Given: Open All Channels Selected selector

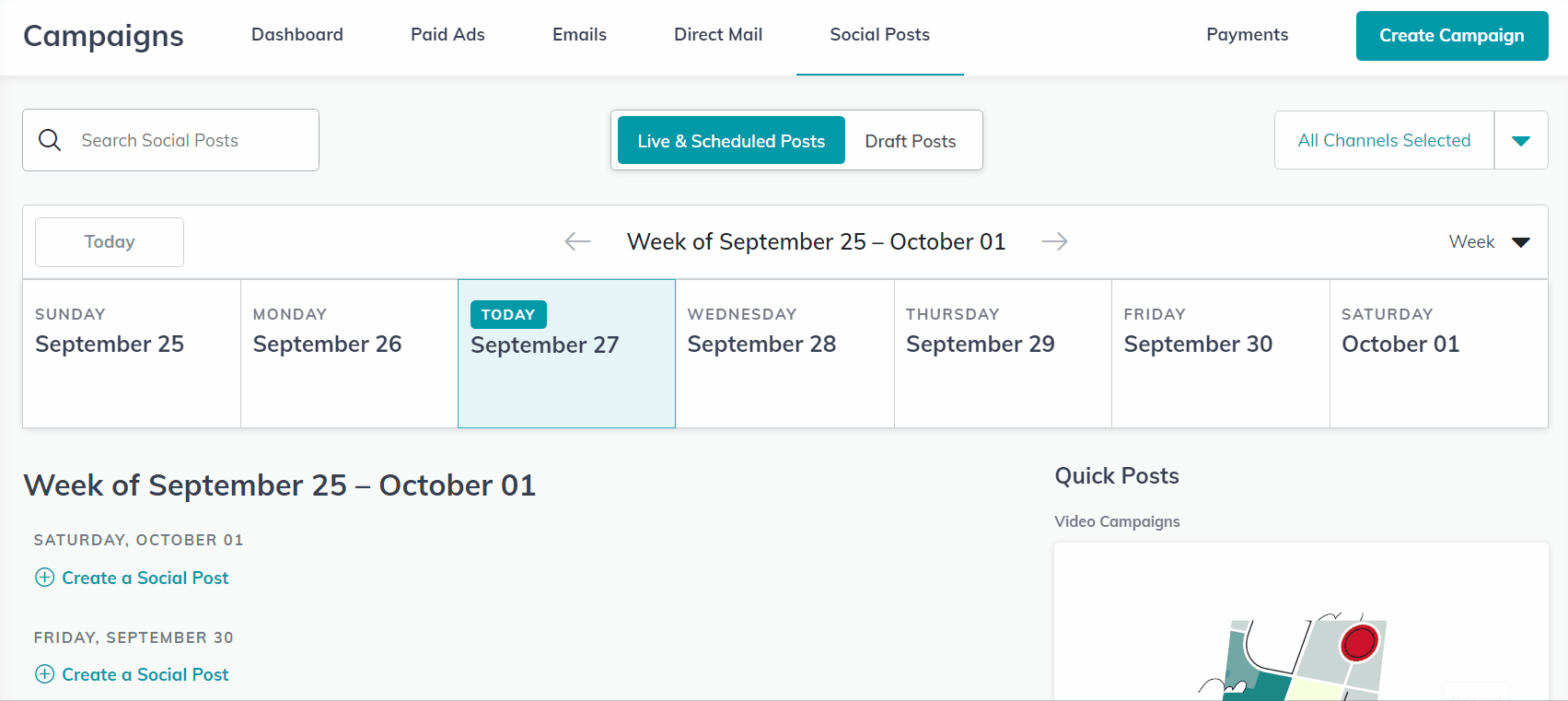Looking at the screenshot, I should pyautogui.click(x=1384, y=140).
